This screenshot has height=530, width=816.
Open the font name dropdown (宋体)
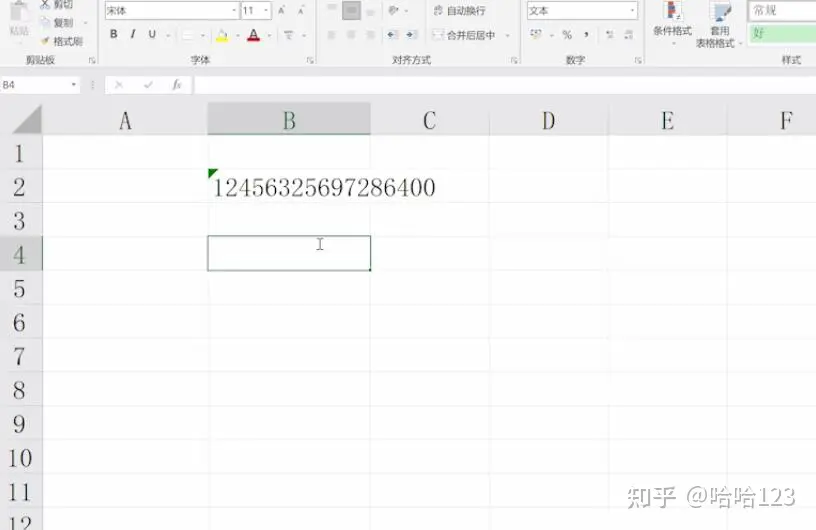coord(234,10)
